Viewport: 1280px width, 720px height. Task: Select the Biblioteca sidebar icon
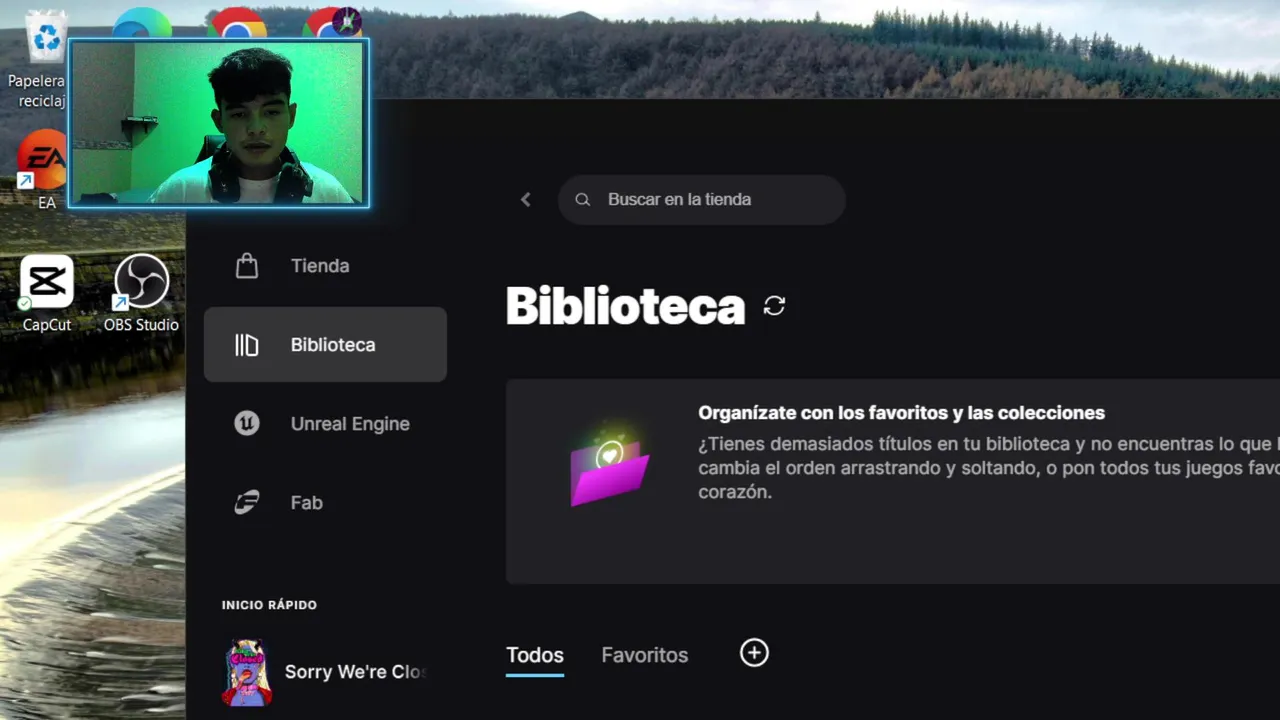point(247,345)
